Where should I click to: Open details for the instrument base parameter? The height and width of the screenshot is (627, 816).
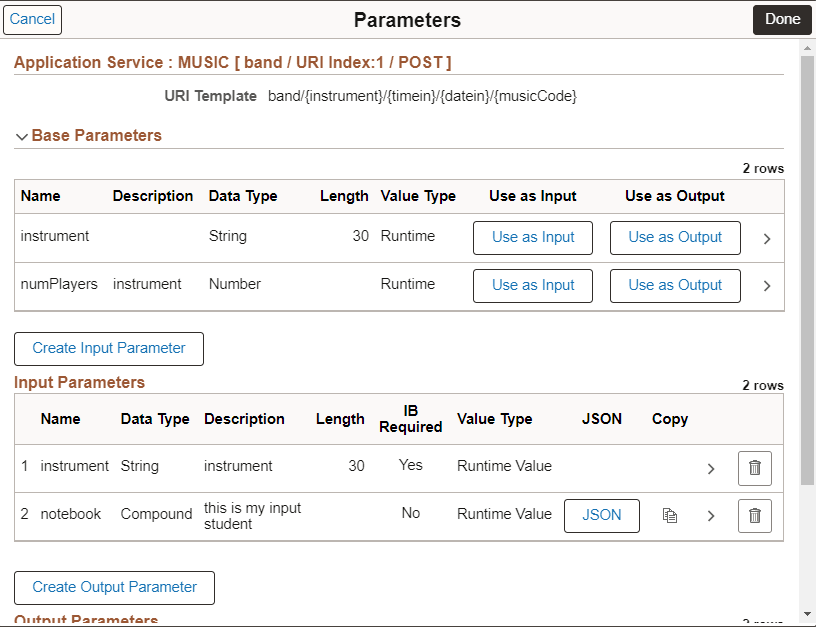768,237
